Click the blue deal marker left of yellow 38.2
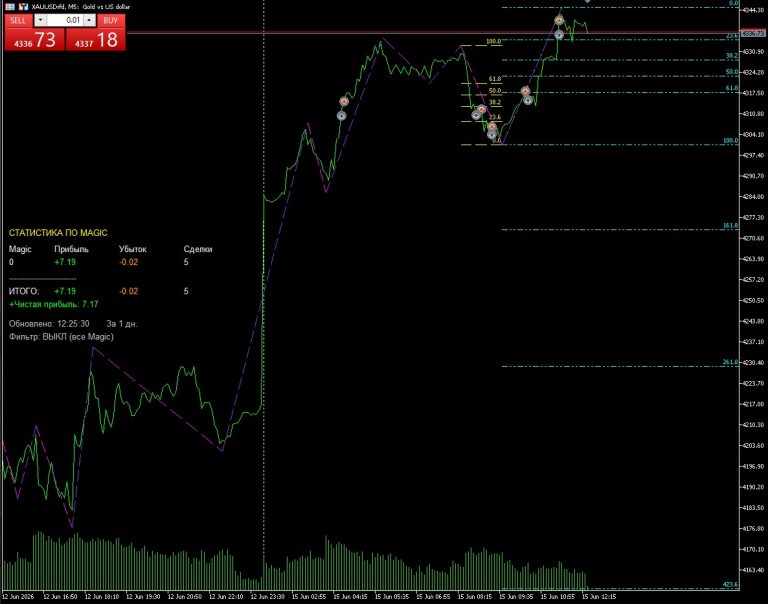Screen dimensions: 768x604 point(476,115)
